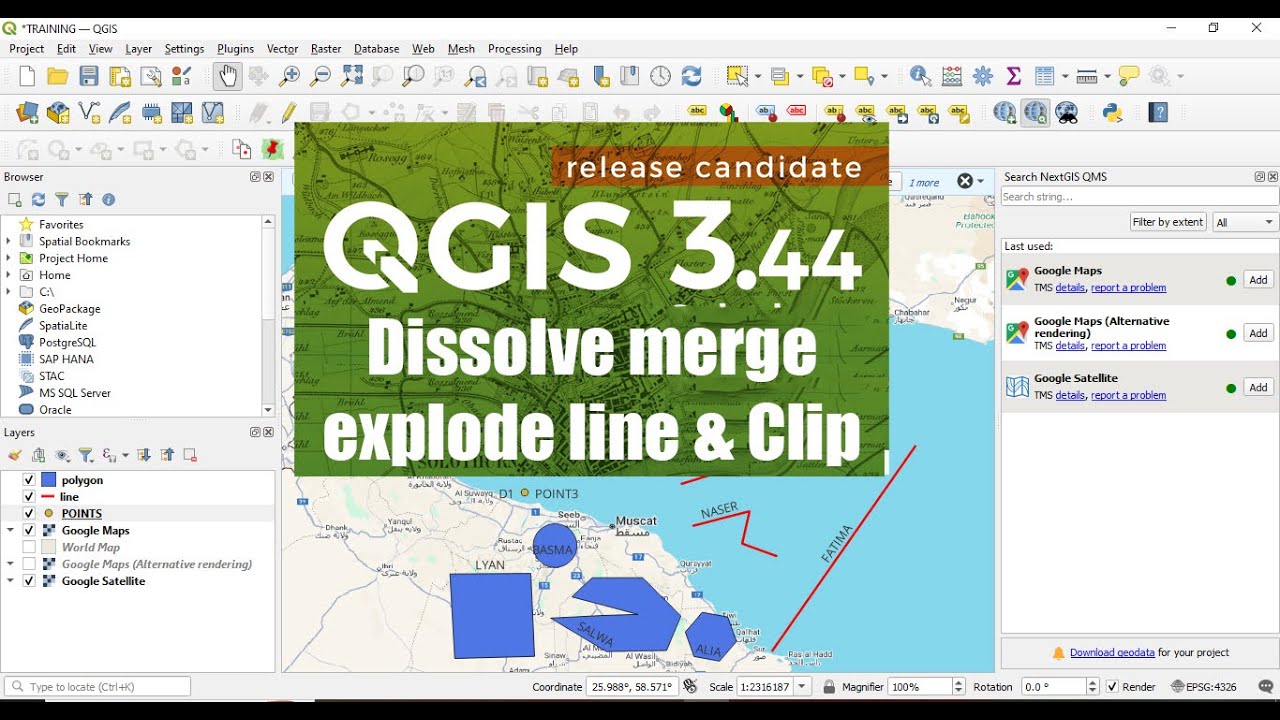
Task: Toggle editing with the yellow pencil icon
Action: [x=289, y=113]
